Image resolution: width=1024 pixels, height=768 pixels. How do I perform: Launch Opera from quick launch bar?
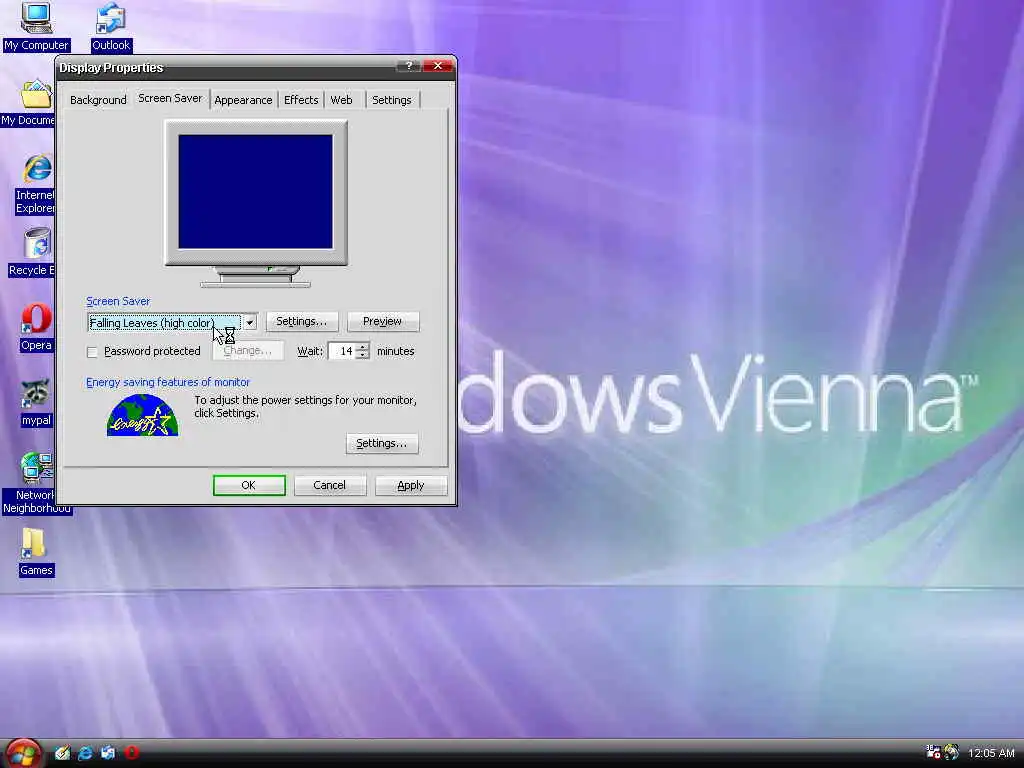[132, 753]
